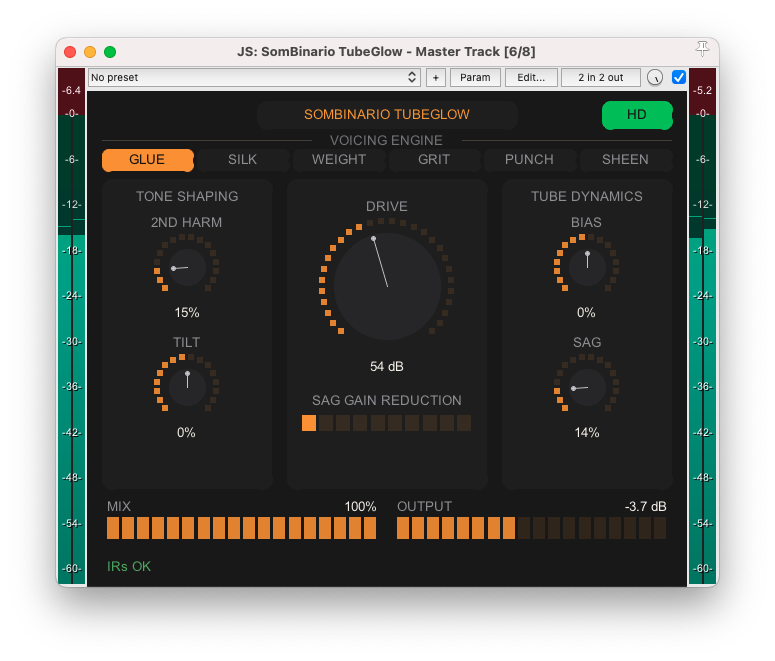Click the plus preset menu button
This screenshot has width=775, height=661.
pos(435,78)
